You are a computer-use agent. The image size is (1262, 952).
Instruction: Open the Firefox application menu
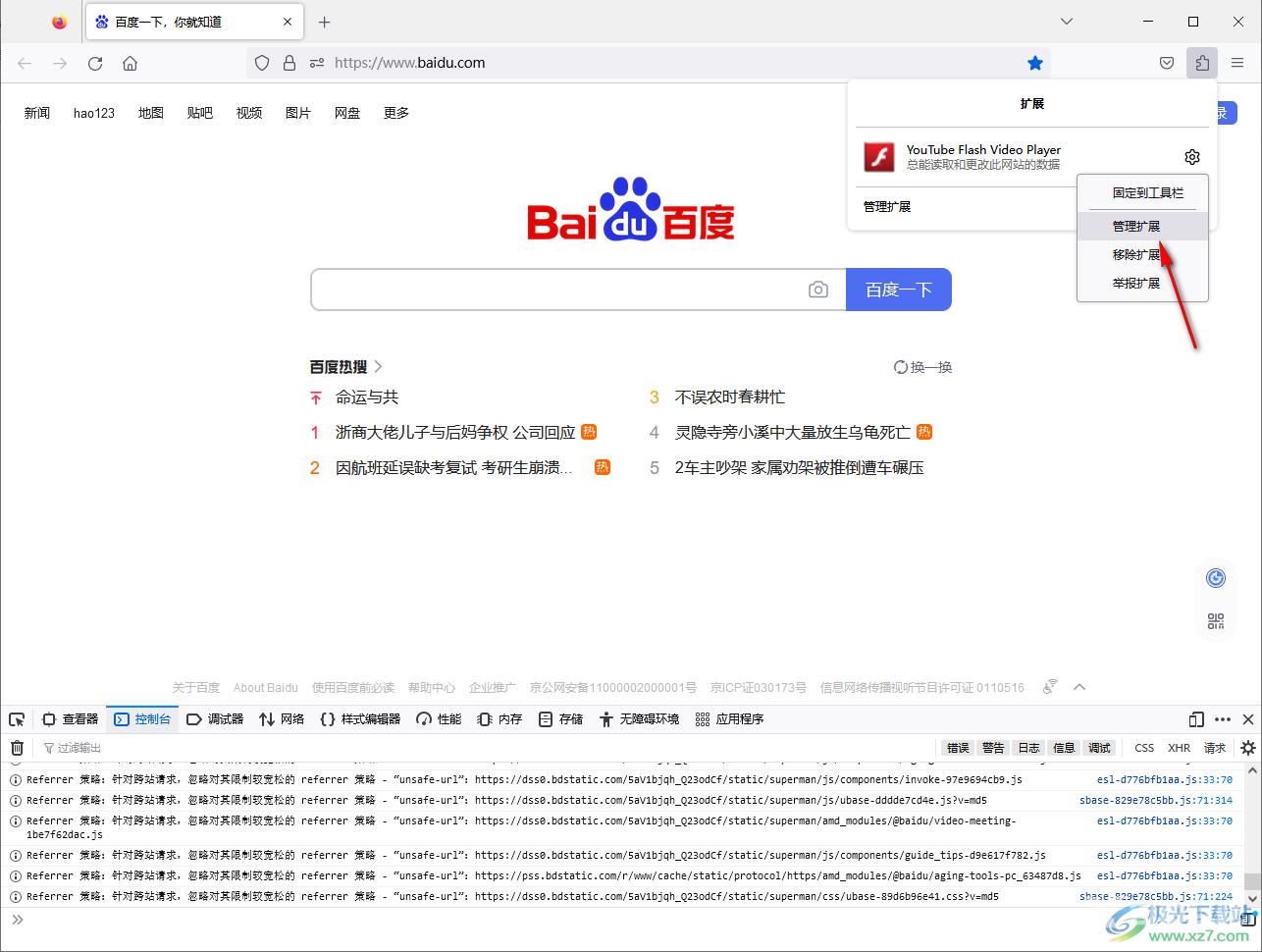1237,63
